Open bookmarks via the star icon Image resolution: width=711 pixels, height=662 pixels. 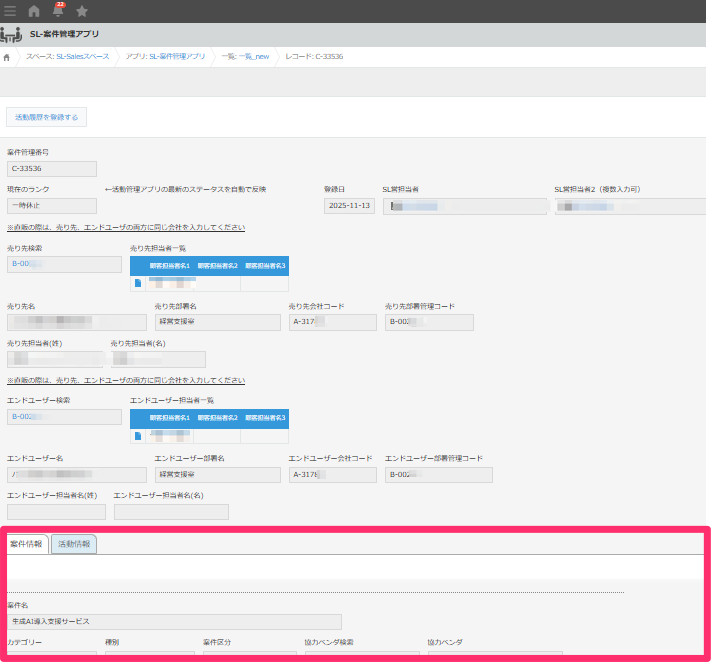click(x=82, y=11)
